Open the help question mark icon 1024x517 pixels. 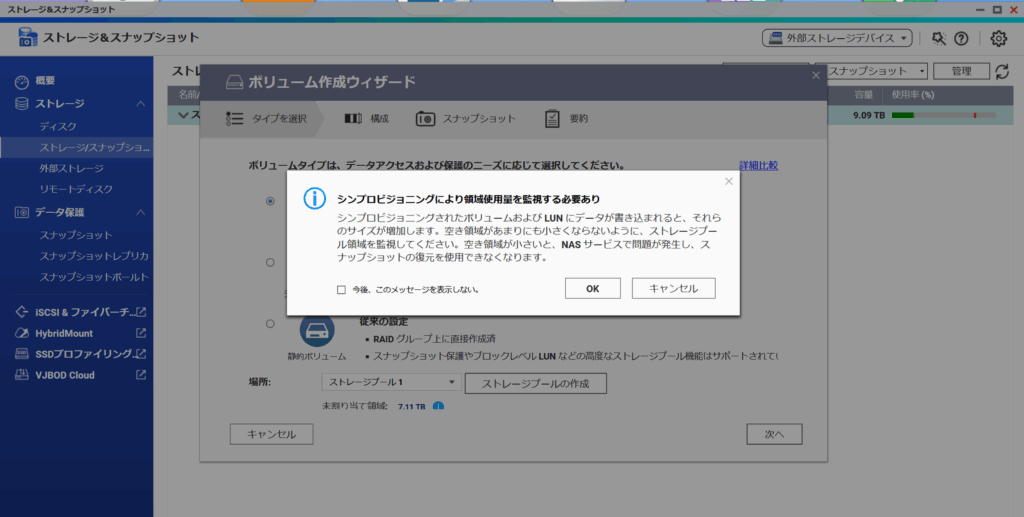click(961, 38)
